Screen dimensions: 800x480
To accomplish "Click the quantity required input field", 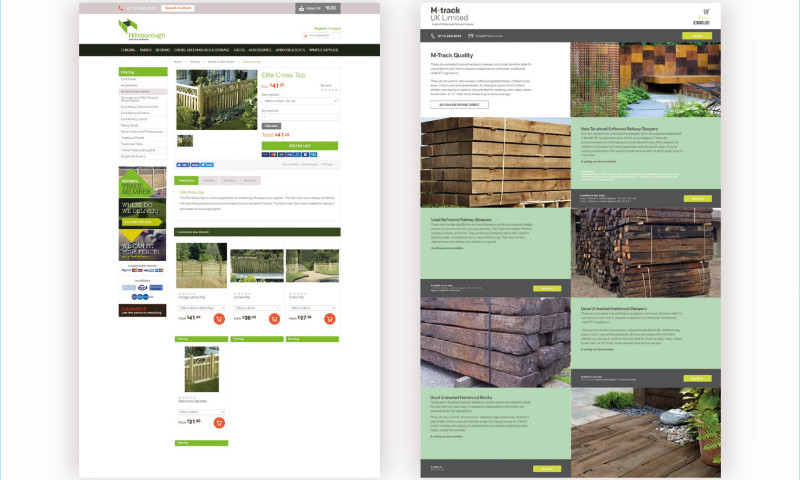I will [x=300, y=117].
